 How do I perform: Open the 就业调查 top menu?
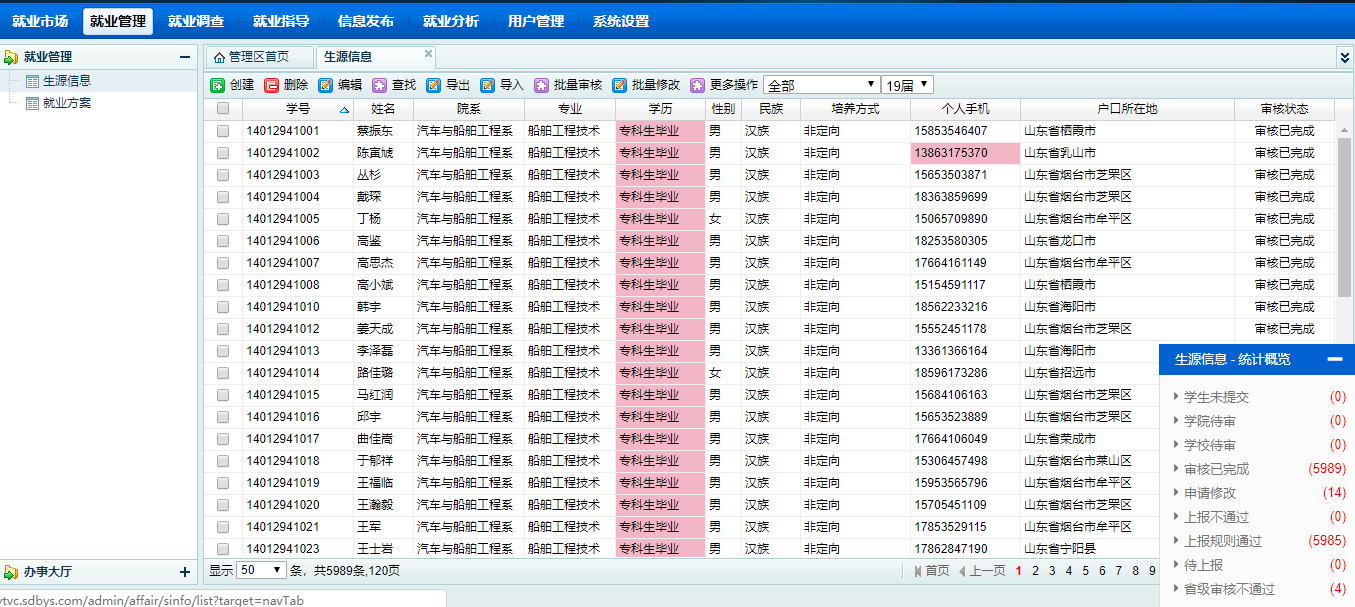pos(196,21)
